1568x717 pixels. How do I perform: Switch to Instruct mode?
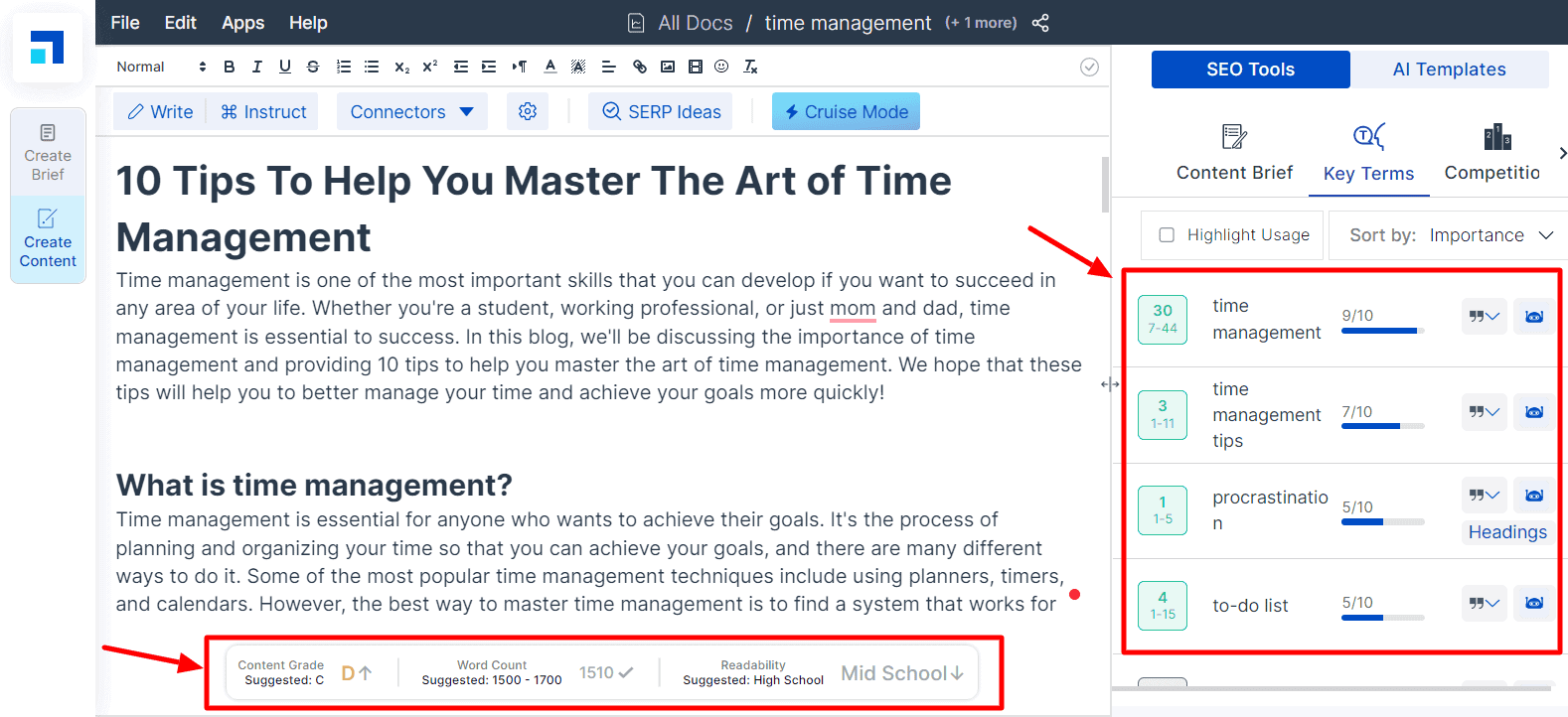click(x=263, y=111)
